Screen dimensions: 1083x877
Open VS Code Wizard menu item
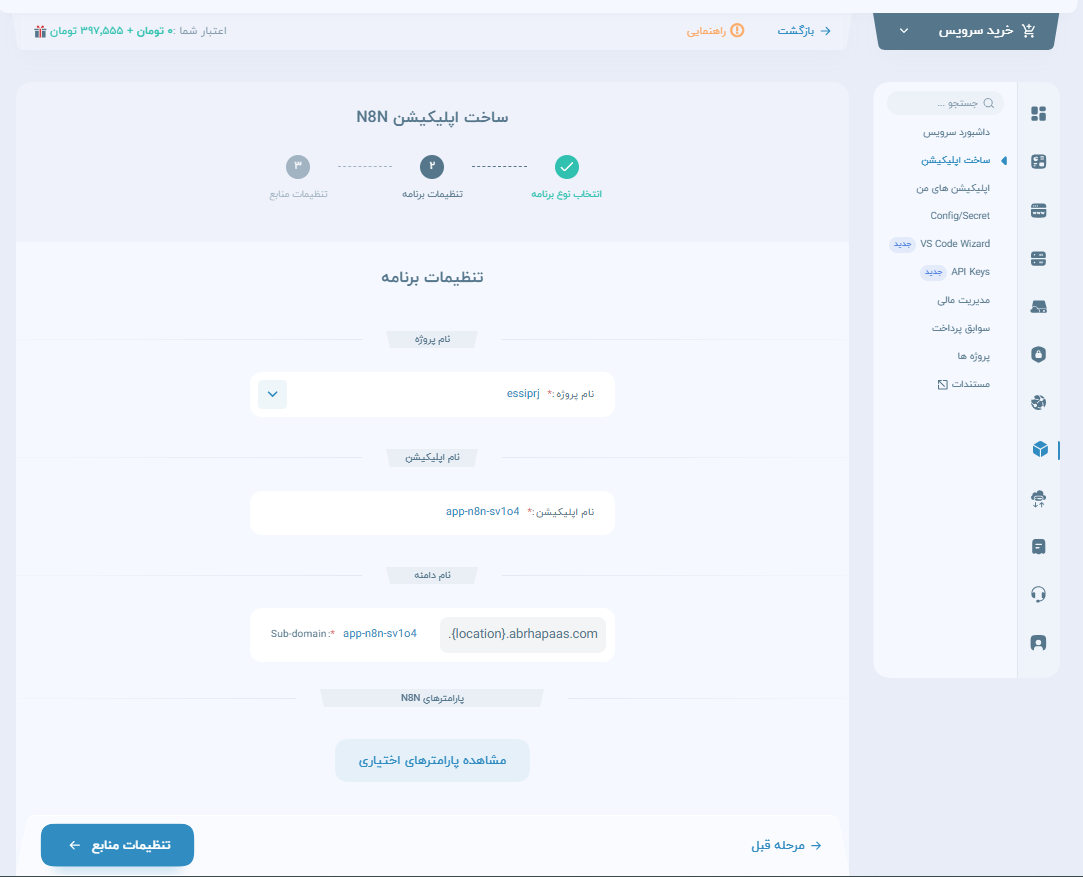[x=954, y=244]
